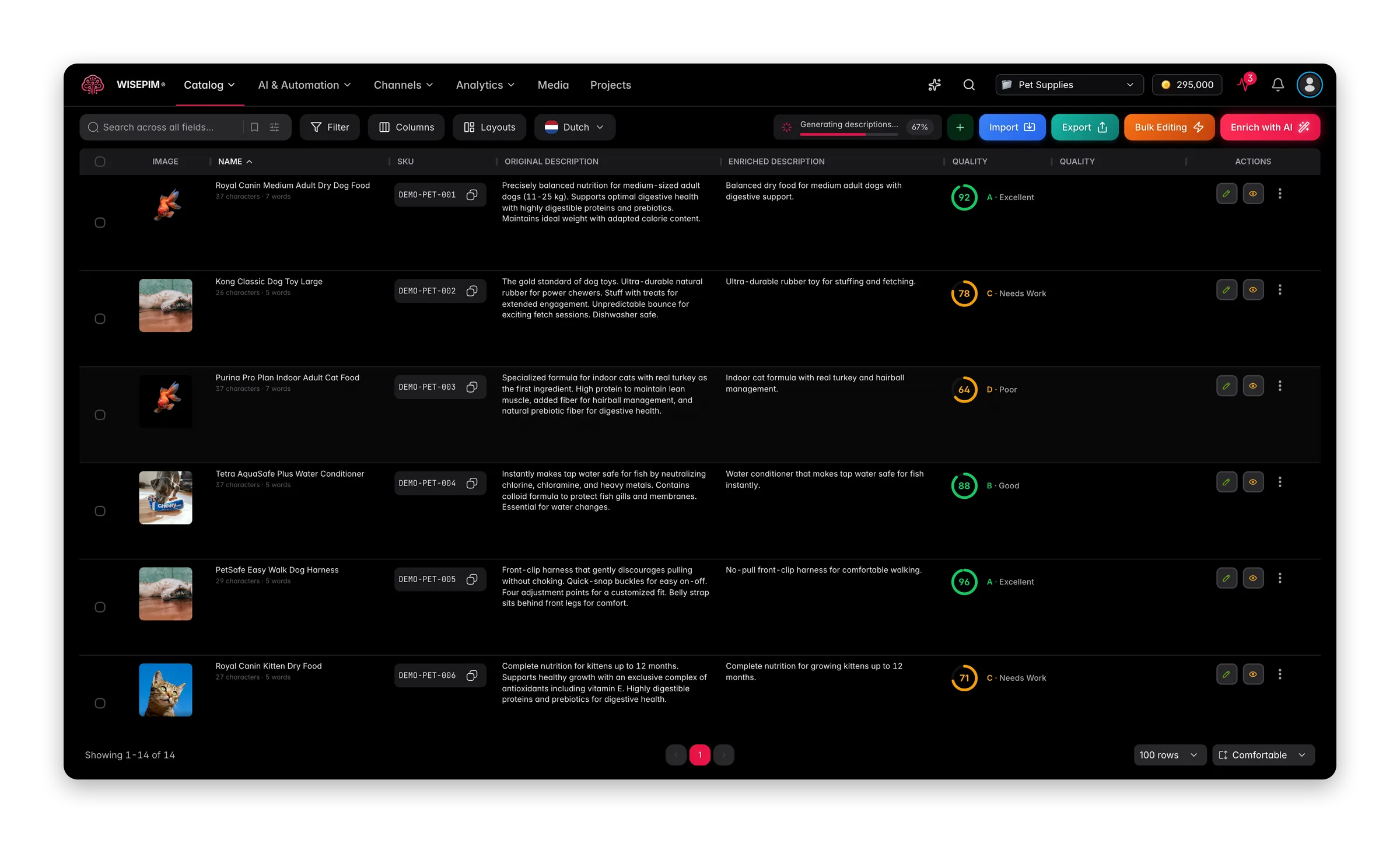Edit the PetSafe Easy Walk Harness row
The width and height of the screenshot is (1400, 843).
pyautogui.click(x=1227, y=578)
